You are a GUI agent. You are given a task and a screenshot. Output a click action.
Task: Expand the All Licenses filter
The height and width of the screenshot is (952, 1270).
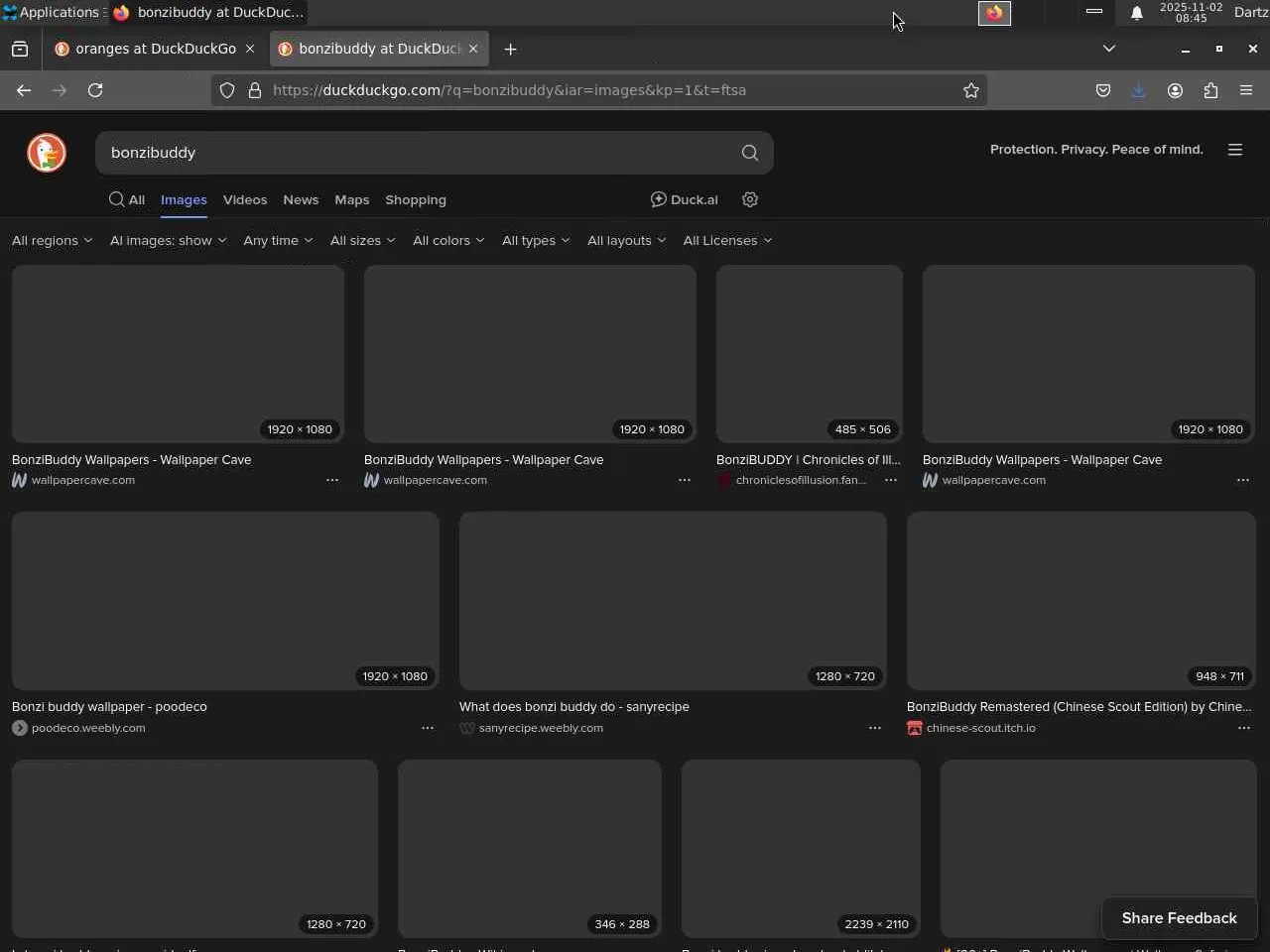pos(727,240)
